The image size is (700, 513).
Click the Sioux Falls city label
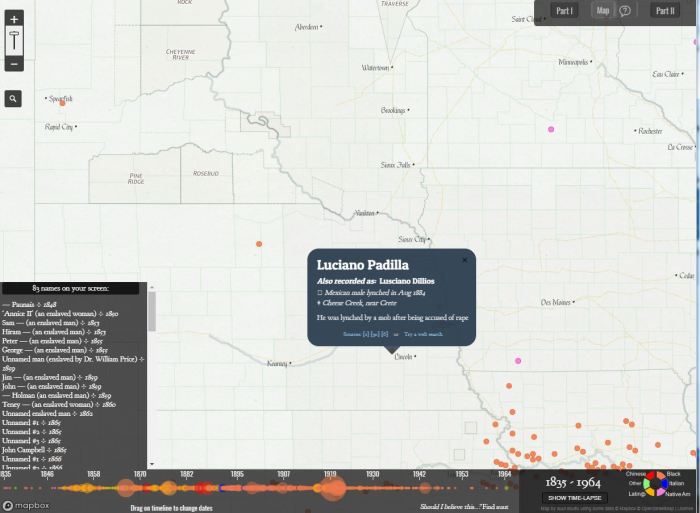pyautogui.click(x=396, y=165)
